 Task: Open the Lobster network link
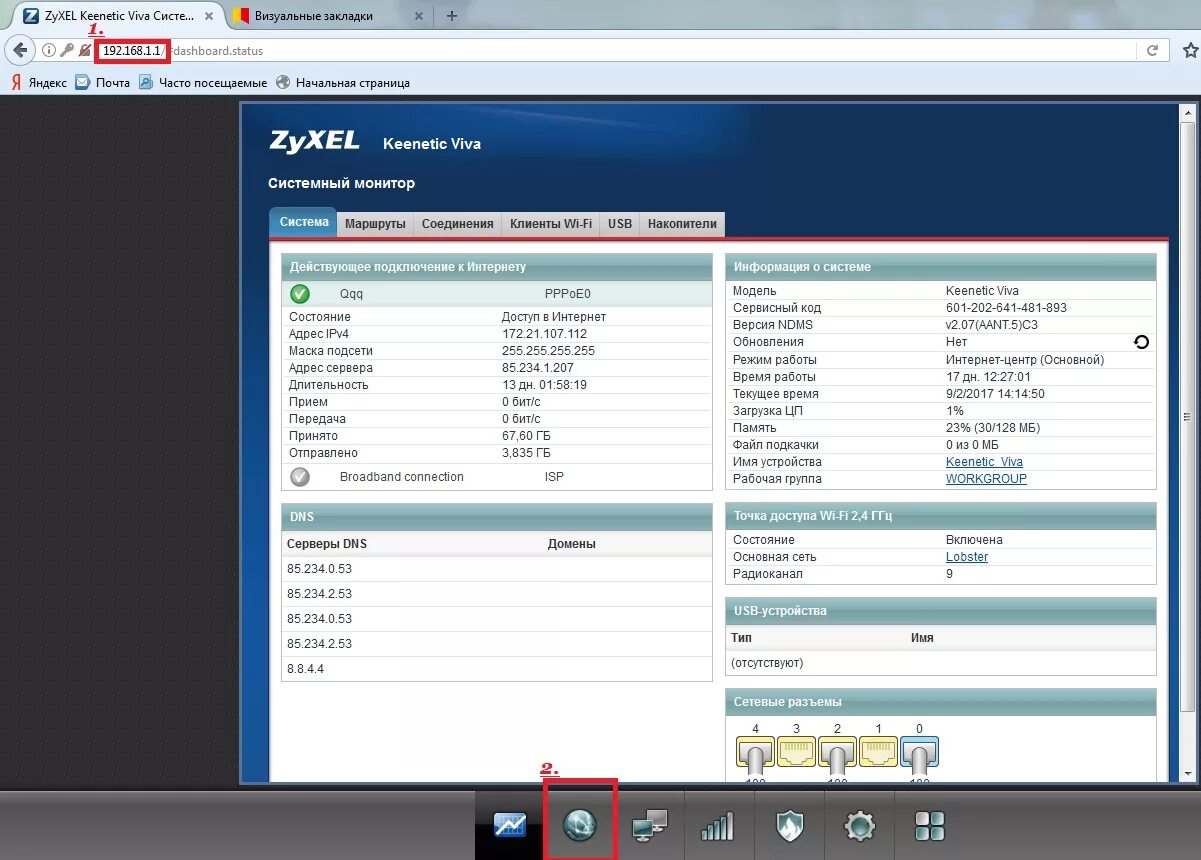[x=967, y=557]
